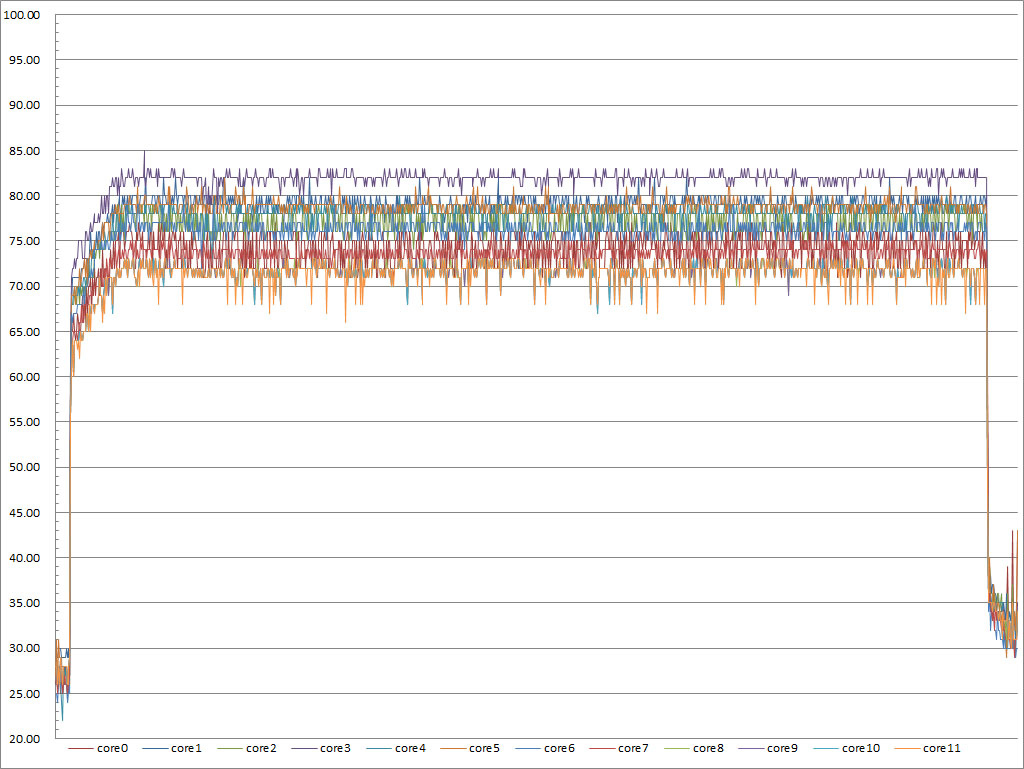Screen dimensions: 1024x769
Task: Select the core8 legend entry
Action: click(694, 748)
